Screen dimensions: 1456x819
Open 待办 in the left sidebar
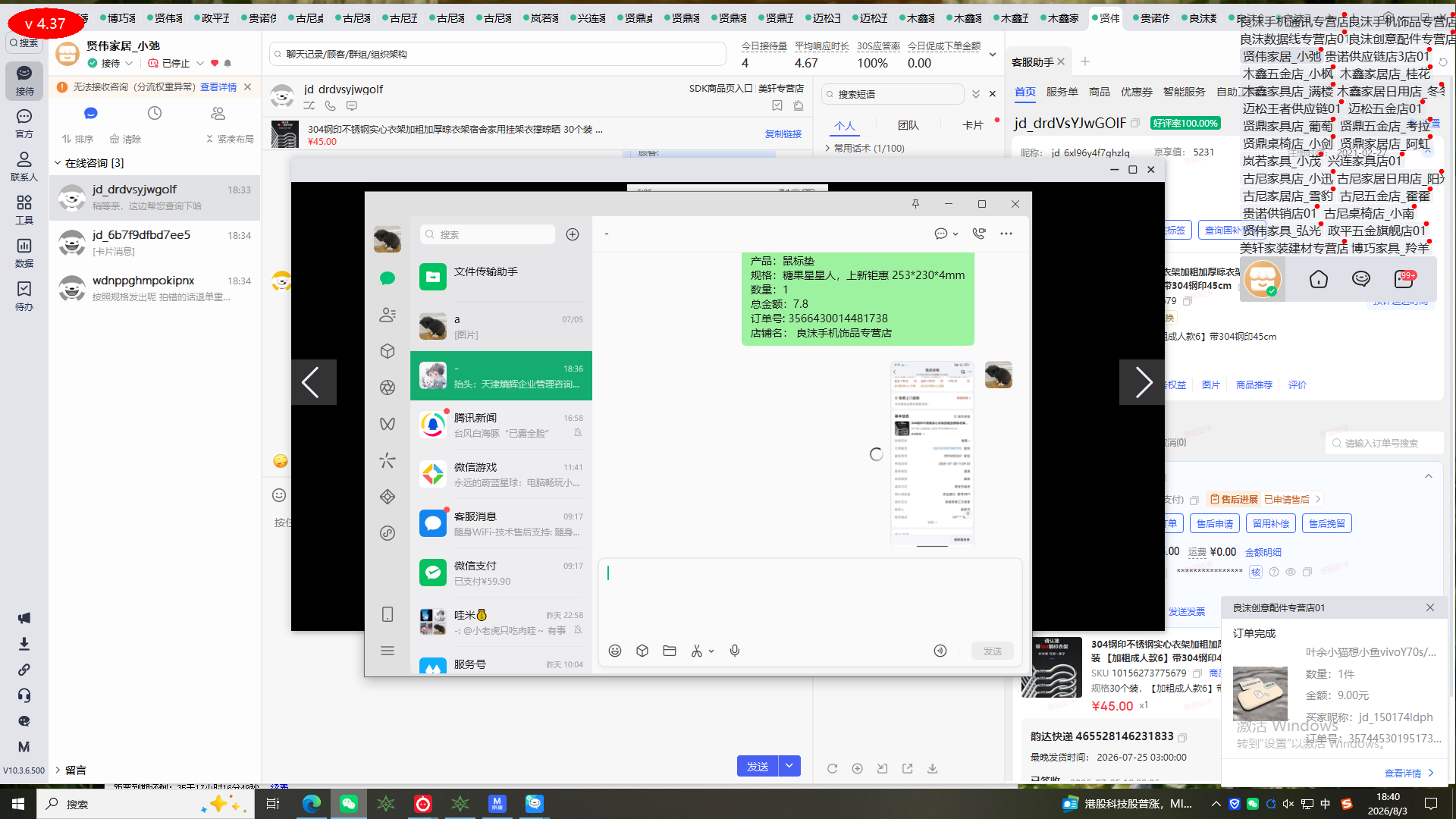tap(24, 297)
